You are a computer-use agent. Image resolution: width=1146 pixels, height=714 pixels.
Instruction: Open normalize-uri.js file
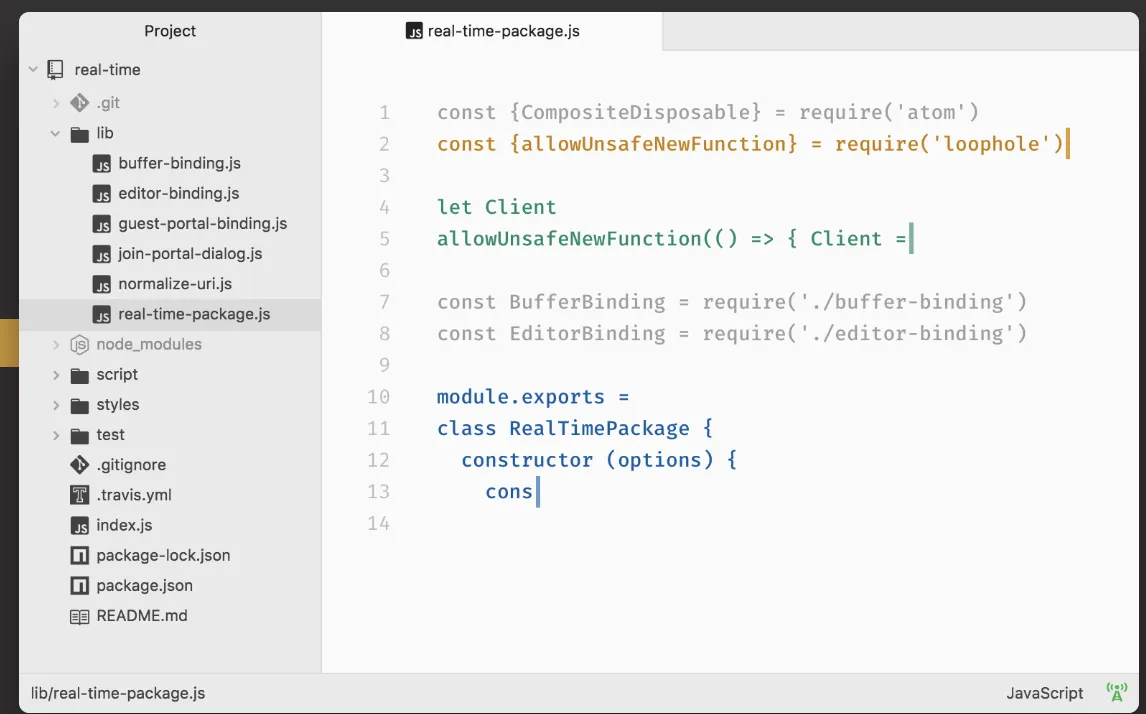pyautogui.click(x=175, y=284)
